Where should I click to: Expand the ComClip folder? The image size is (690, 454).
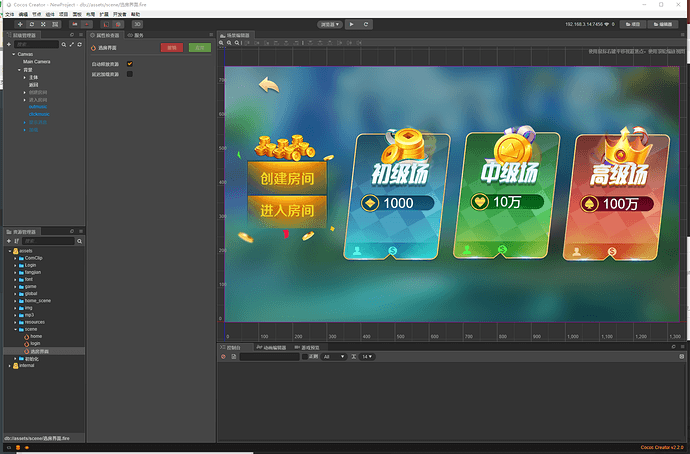pyautogui.click(x=15, y=258)
